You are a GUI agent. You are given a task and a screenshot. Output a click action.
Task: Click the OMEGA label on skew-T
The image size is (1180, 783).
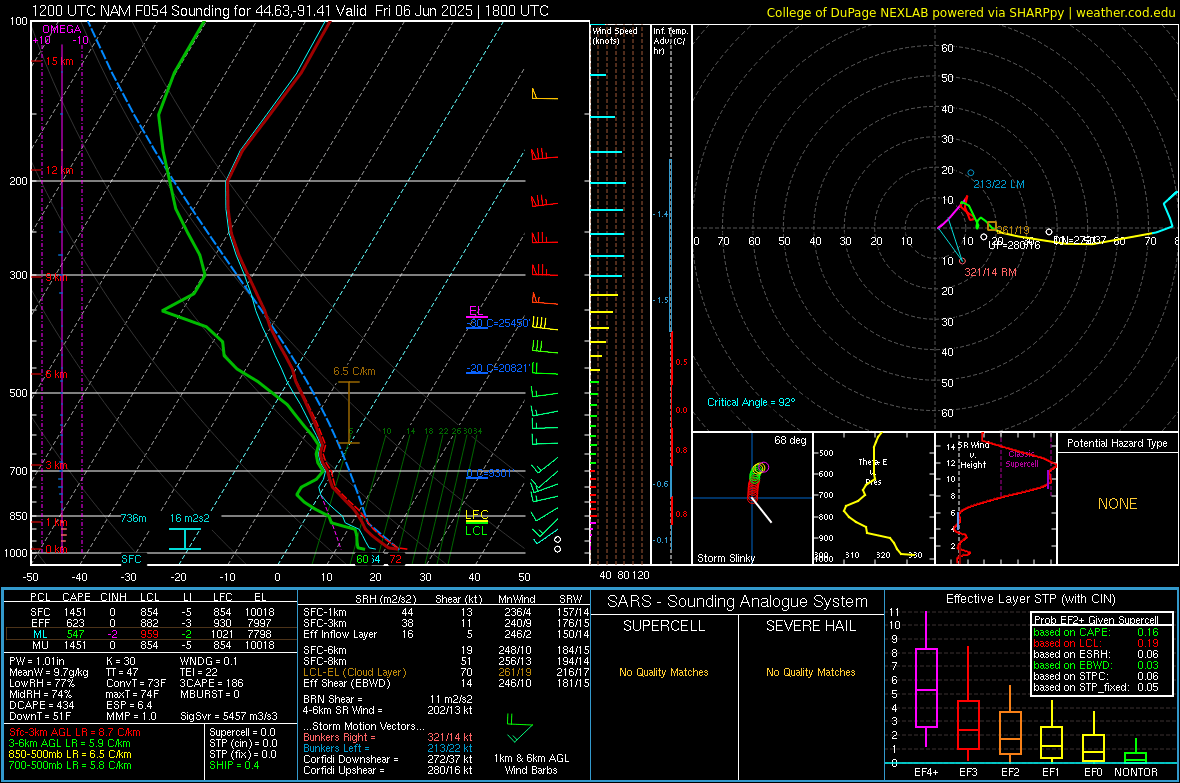tap(61, 29)
